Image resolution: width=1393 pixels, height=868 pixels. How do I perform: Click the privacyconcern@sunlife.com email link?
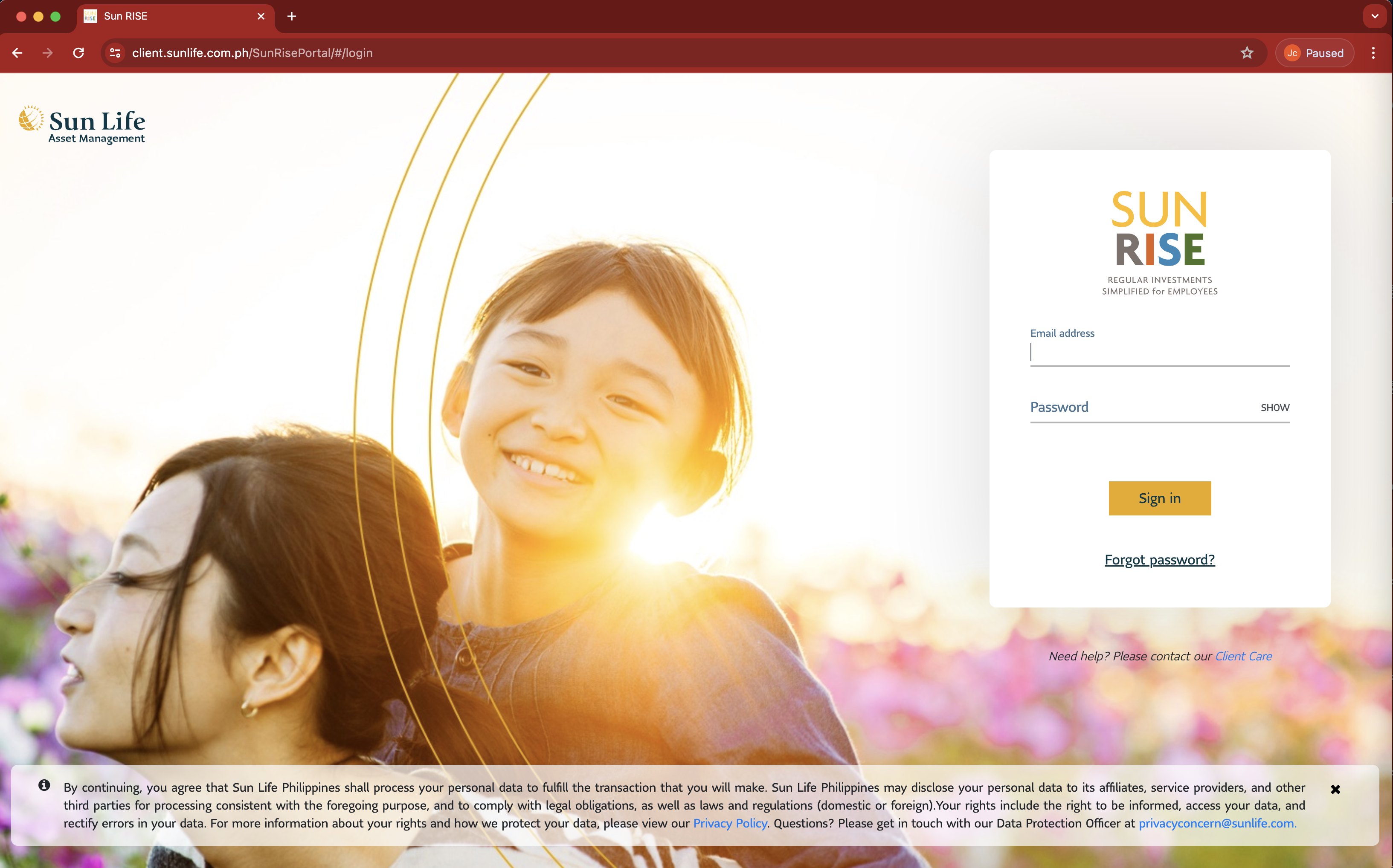pyautogui.click(x=1217, y=823)
